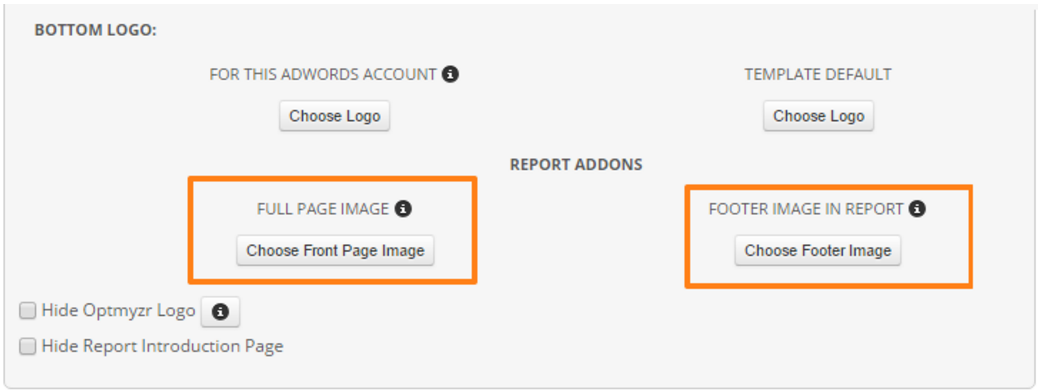
Task: Choose Logo under Template Default
Action: [x=819, y=116]
